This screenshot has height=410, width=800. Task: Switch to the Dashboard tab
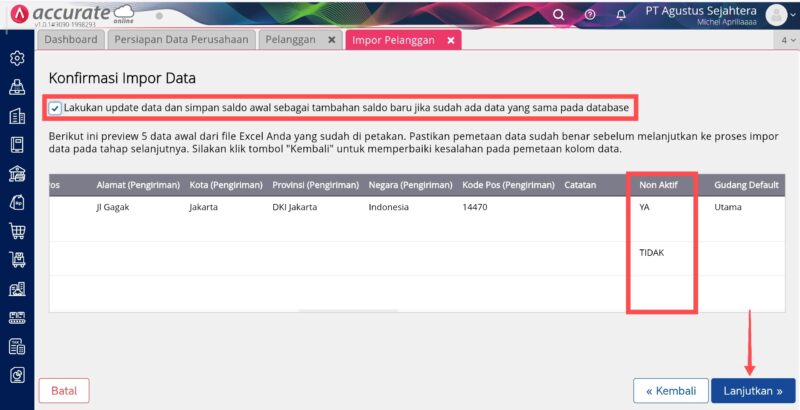pos(71,40)
